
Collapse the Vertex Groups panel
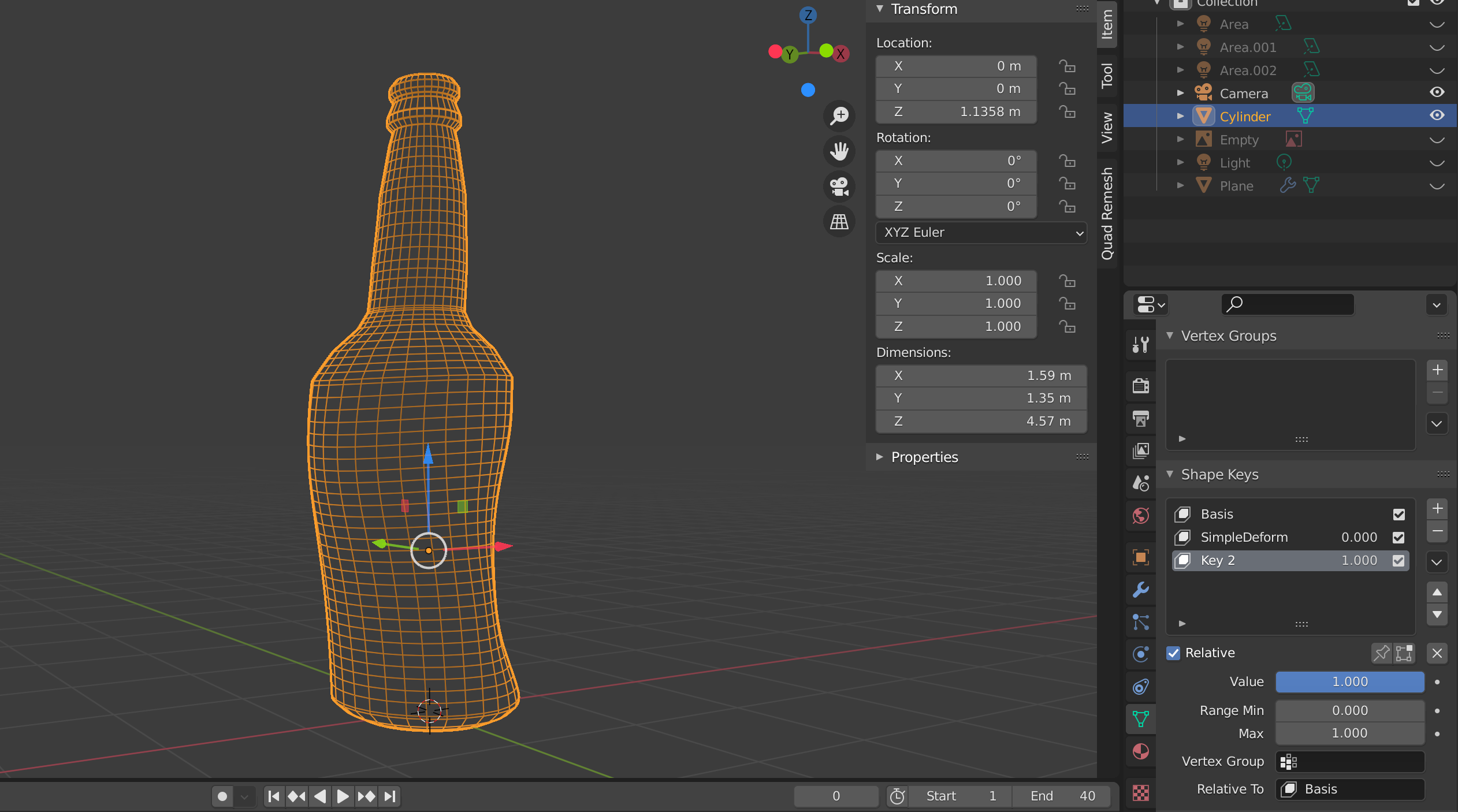coord(1170,336)
